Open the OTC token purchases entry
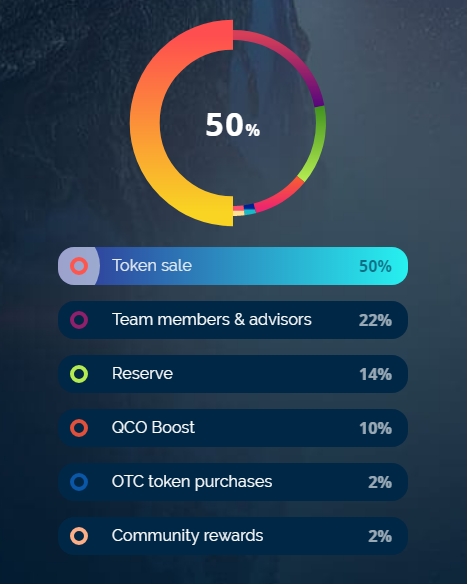Image resolution: width=467 pixels, height=584 pixels. tap(233, 482)
